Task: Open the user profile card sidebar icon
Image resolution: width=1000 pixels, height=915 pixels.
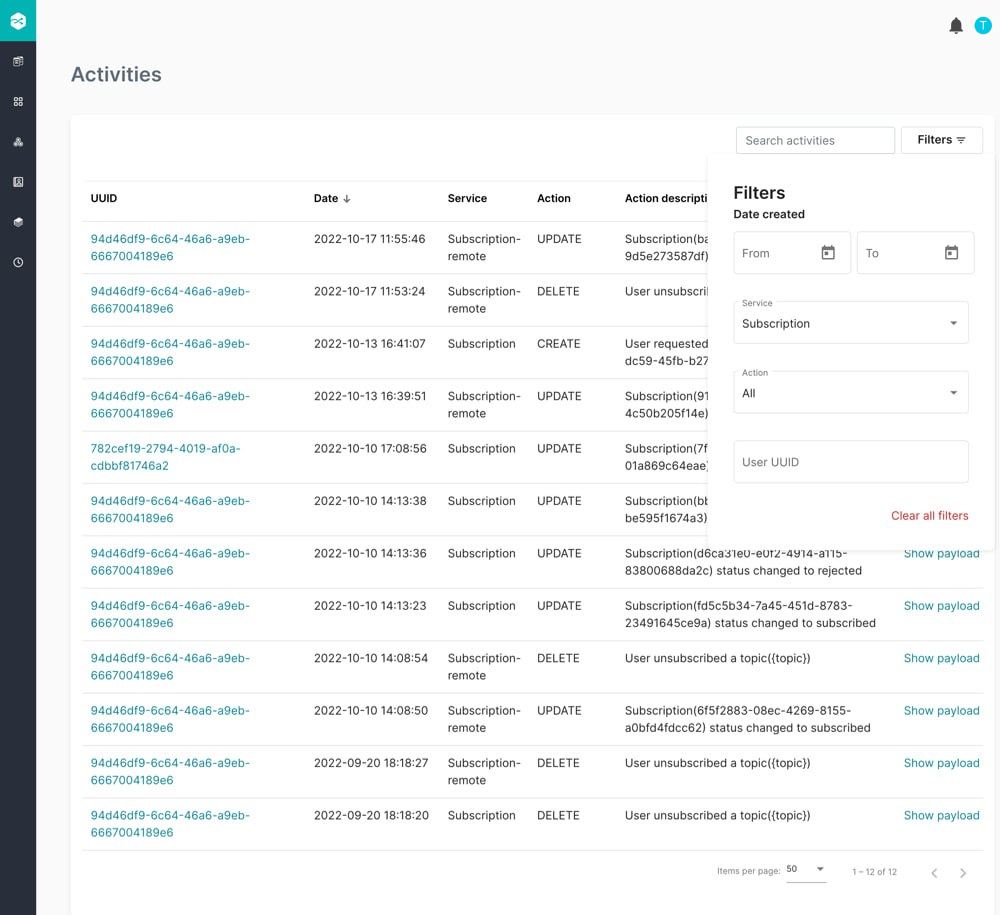Action: click(x=17, y=181)
